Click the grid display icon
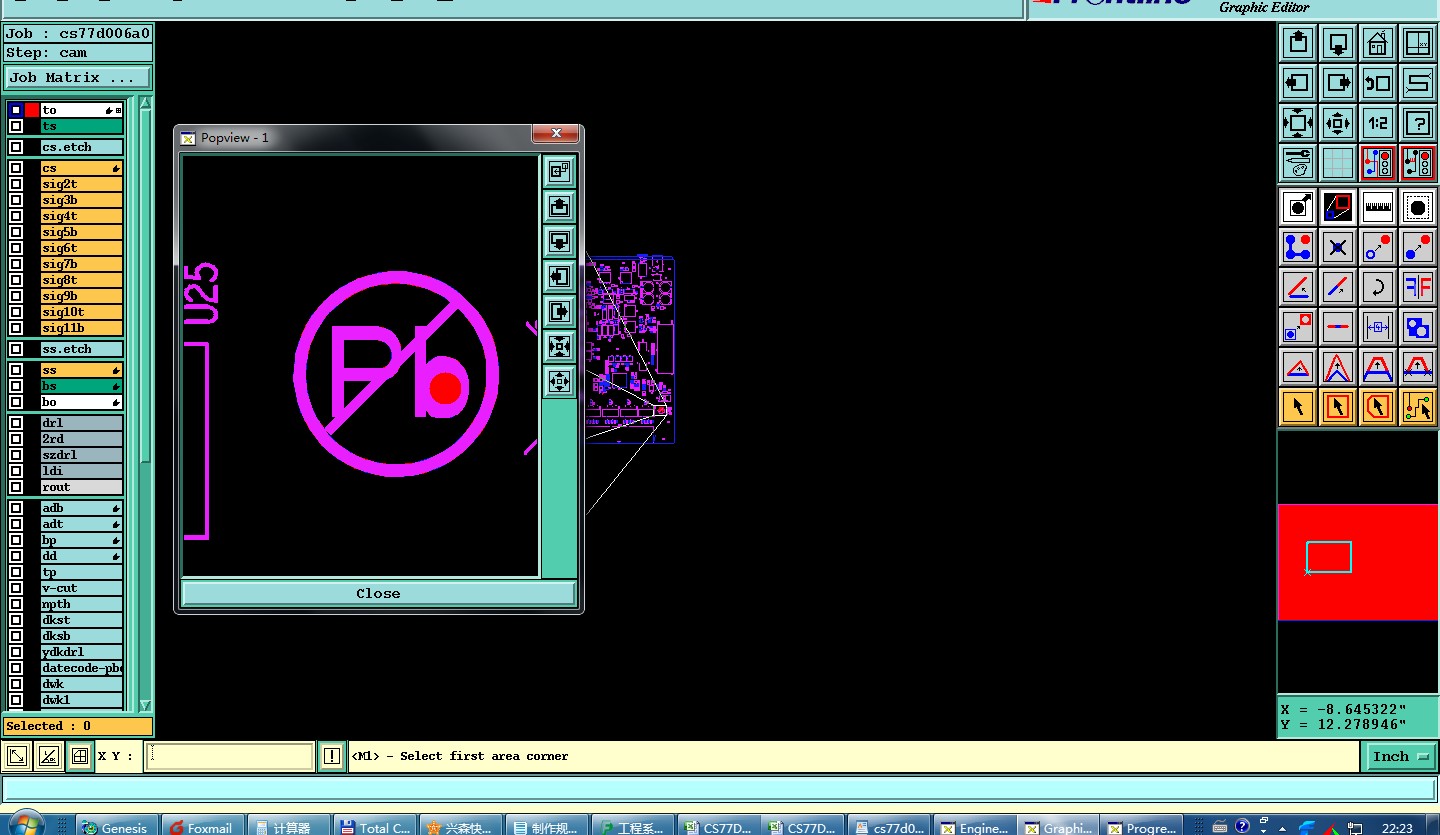 (x=1338, y=163)
